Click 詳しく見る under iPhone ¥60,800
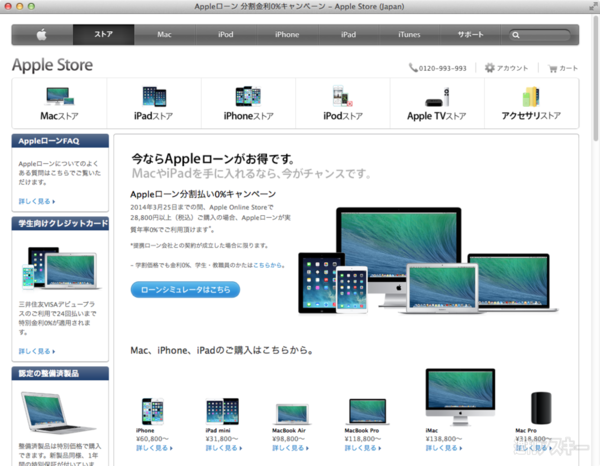This screenshot has height=466, width=600. pos(154,448)
